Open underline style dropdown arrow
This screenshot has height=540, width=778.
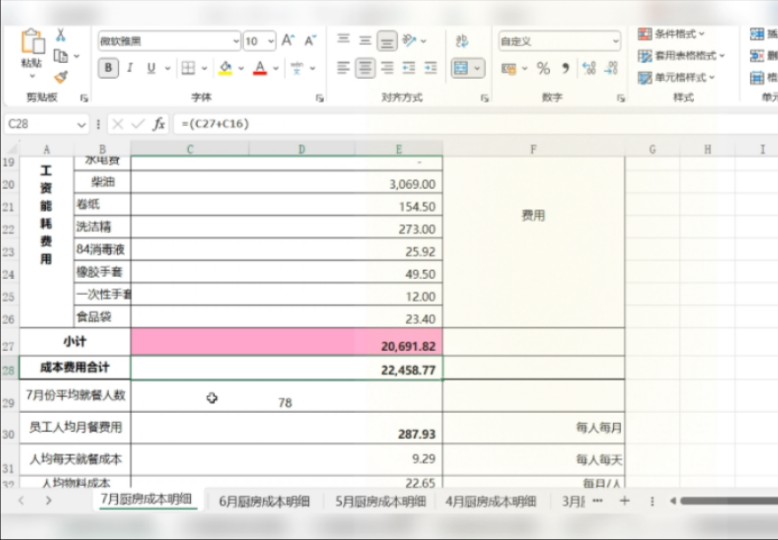(x=168, y=68)
